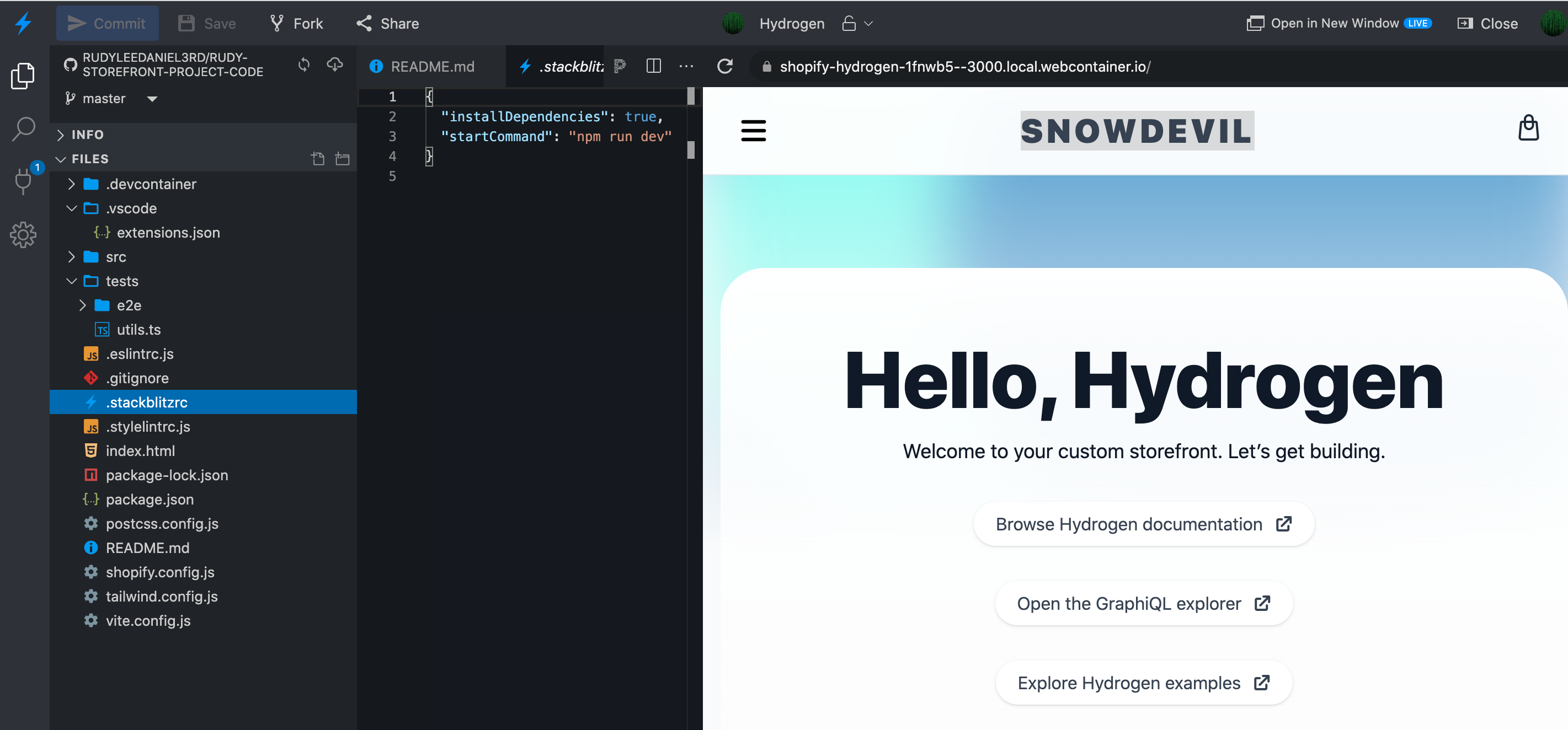Open the Settings gear in sidebar
The height and width of the screenshot is (730, 1568).
[x=23, y=234]
